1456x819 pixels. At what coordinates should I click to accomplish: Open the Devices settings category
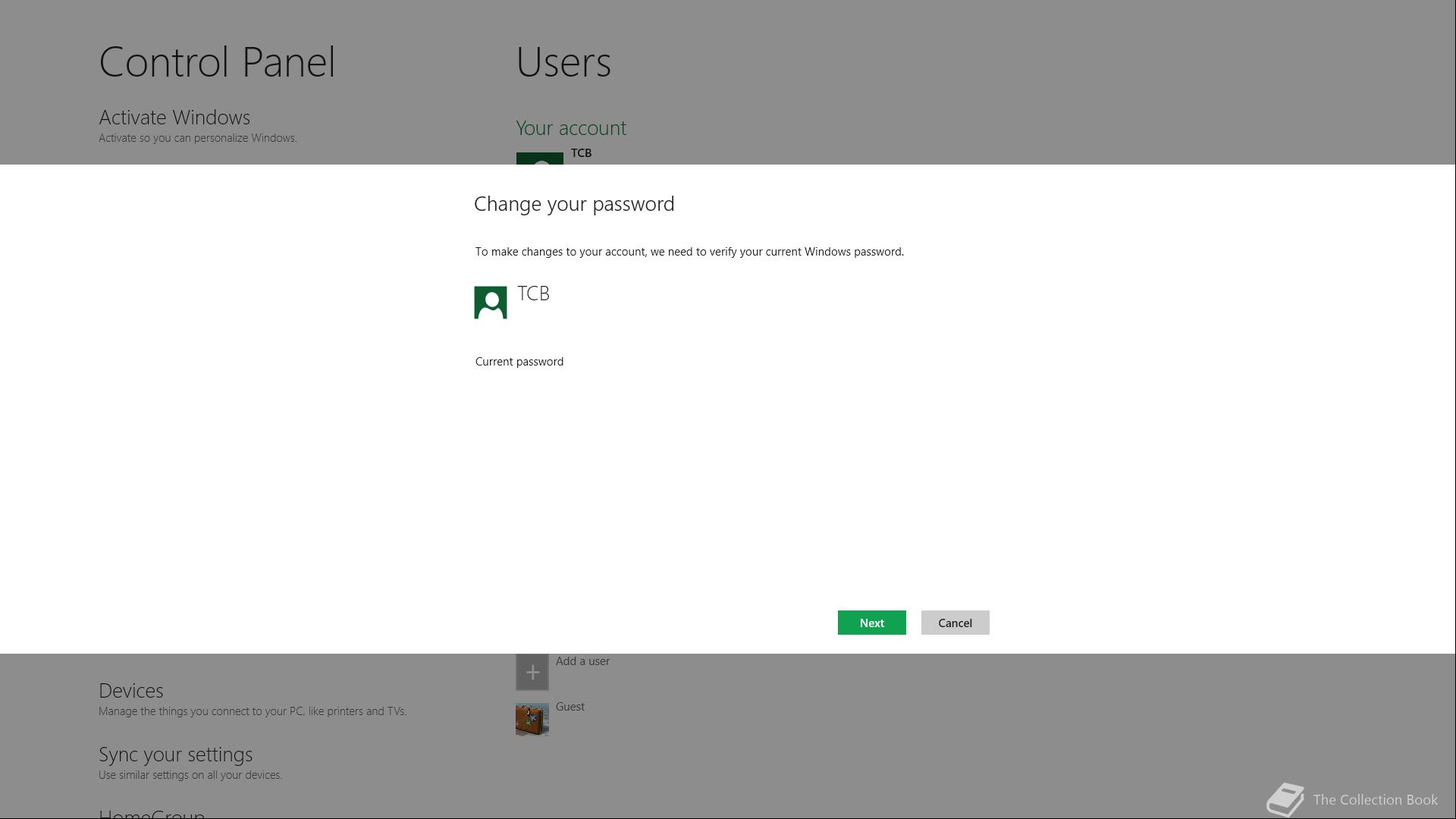(x=131, y=691)
